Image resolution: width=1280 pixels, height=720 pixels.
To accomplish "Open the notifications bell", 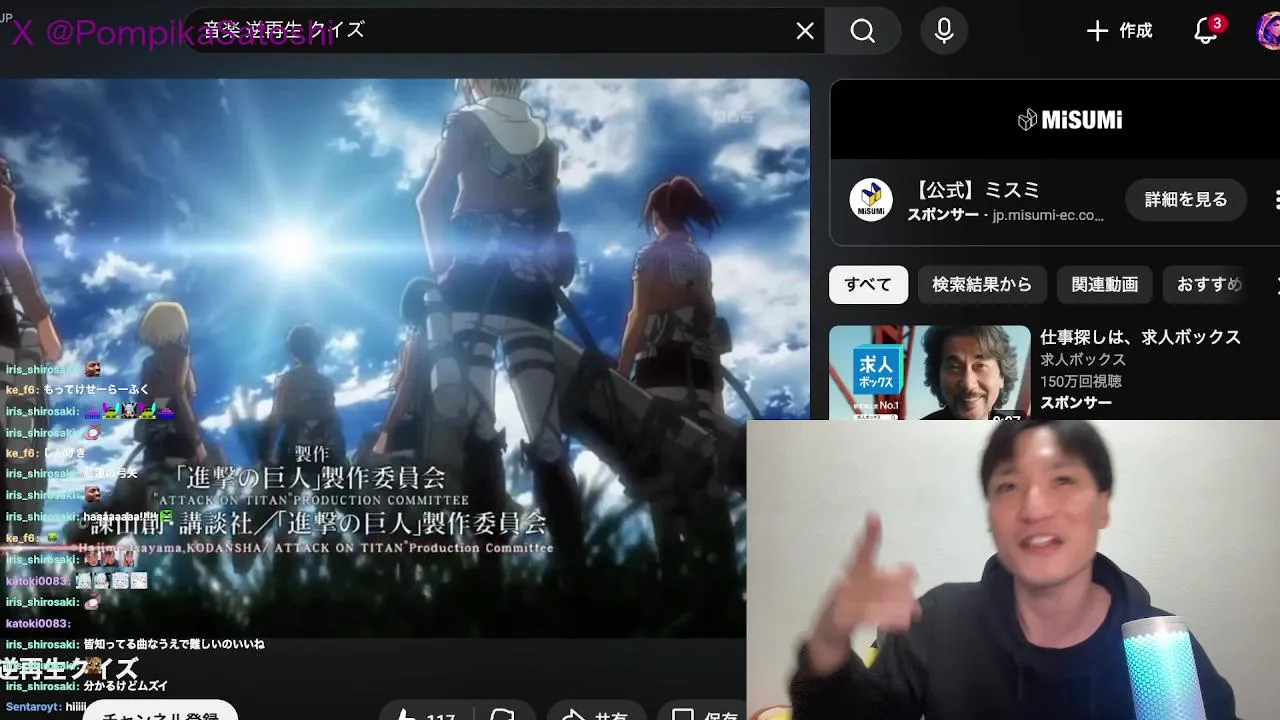I will click(x=1207, y=31).
